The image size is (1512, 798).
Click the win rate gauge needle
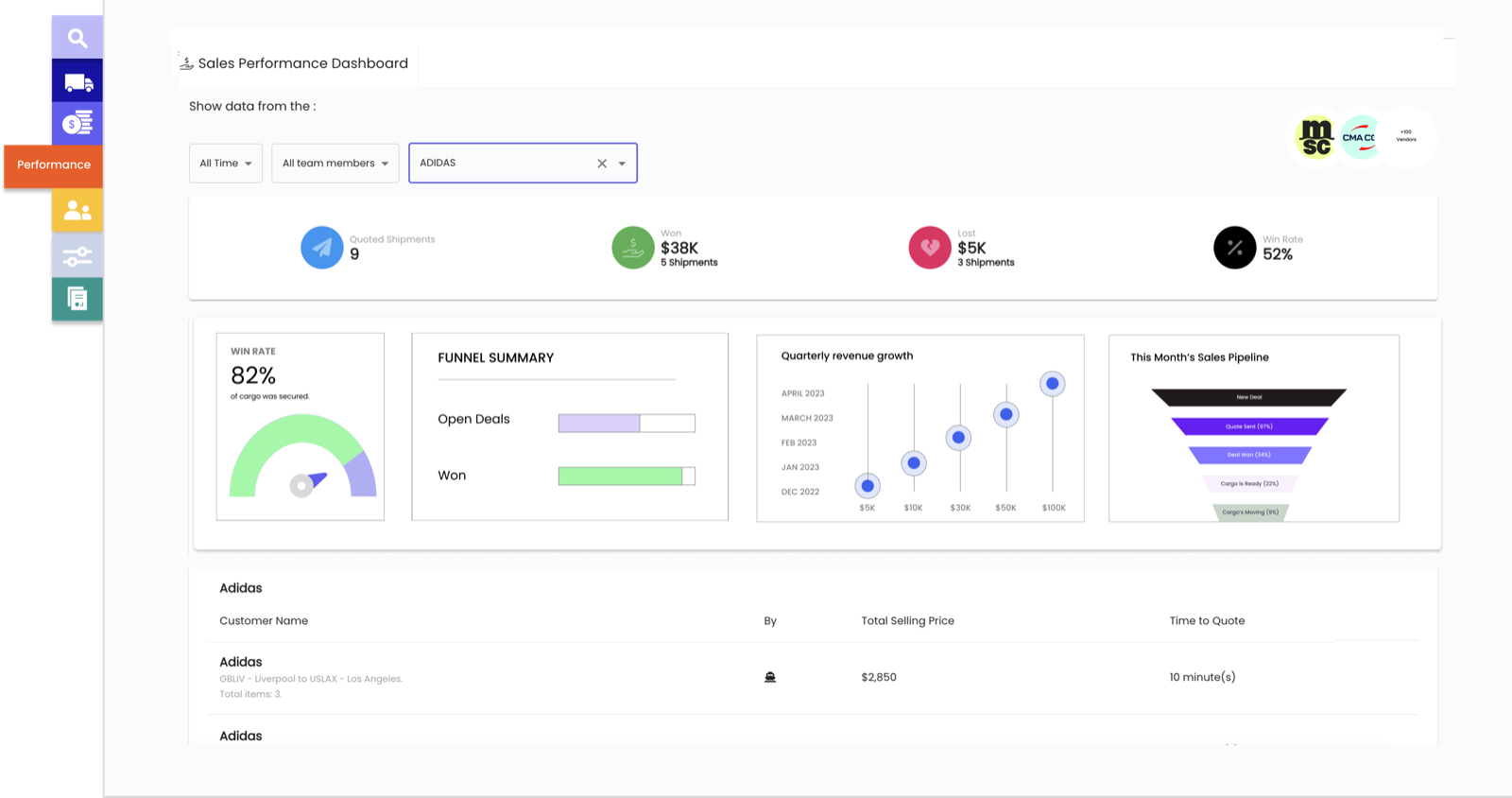(307, 483)
